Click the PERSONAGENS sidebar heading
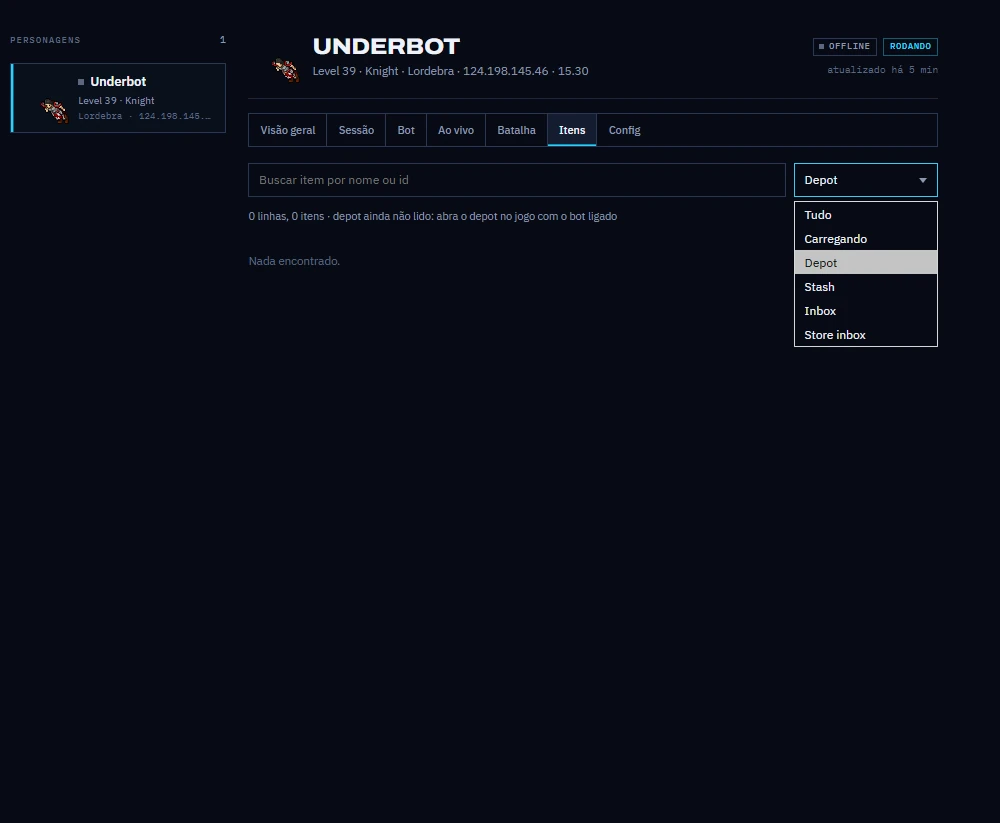 click(45, 40)
